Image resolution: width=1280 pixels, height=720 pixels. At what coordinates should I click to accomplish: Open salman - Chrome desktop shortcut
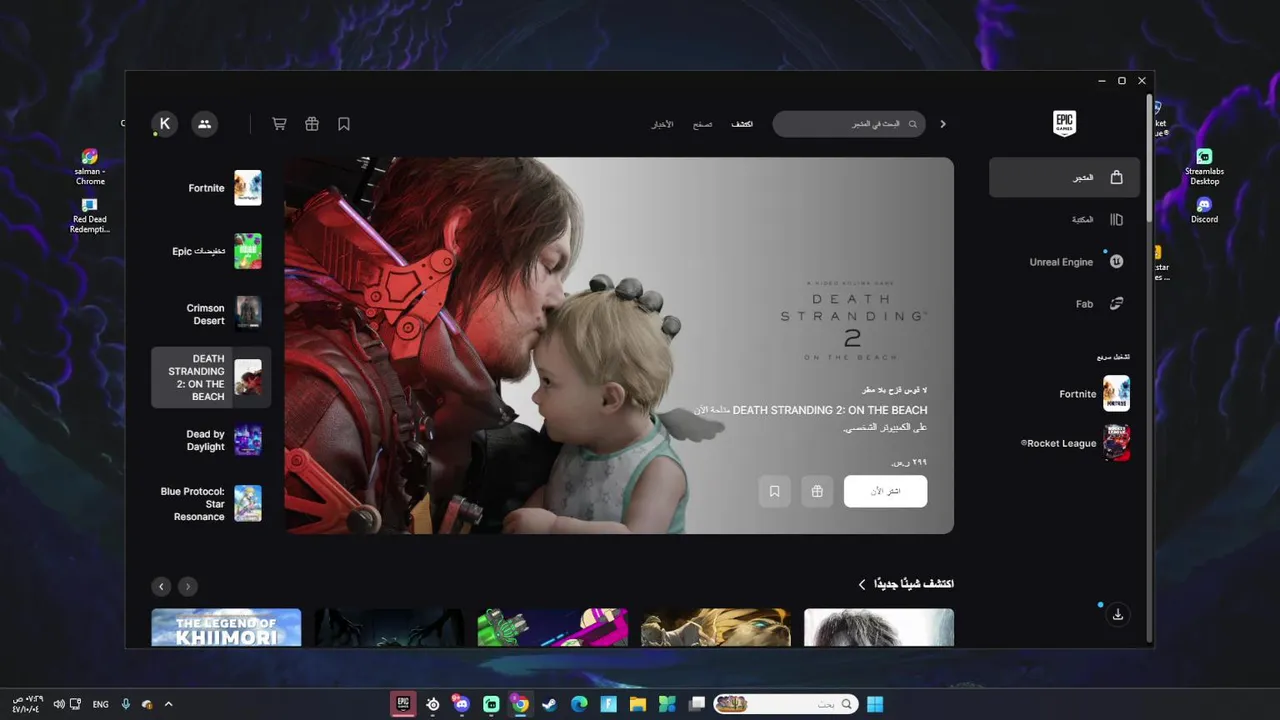(90, 166)
